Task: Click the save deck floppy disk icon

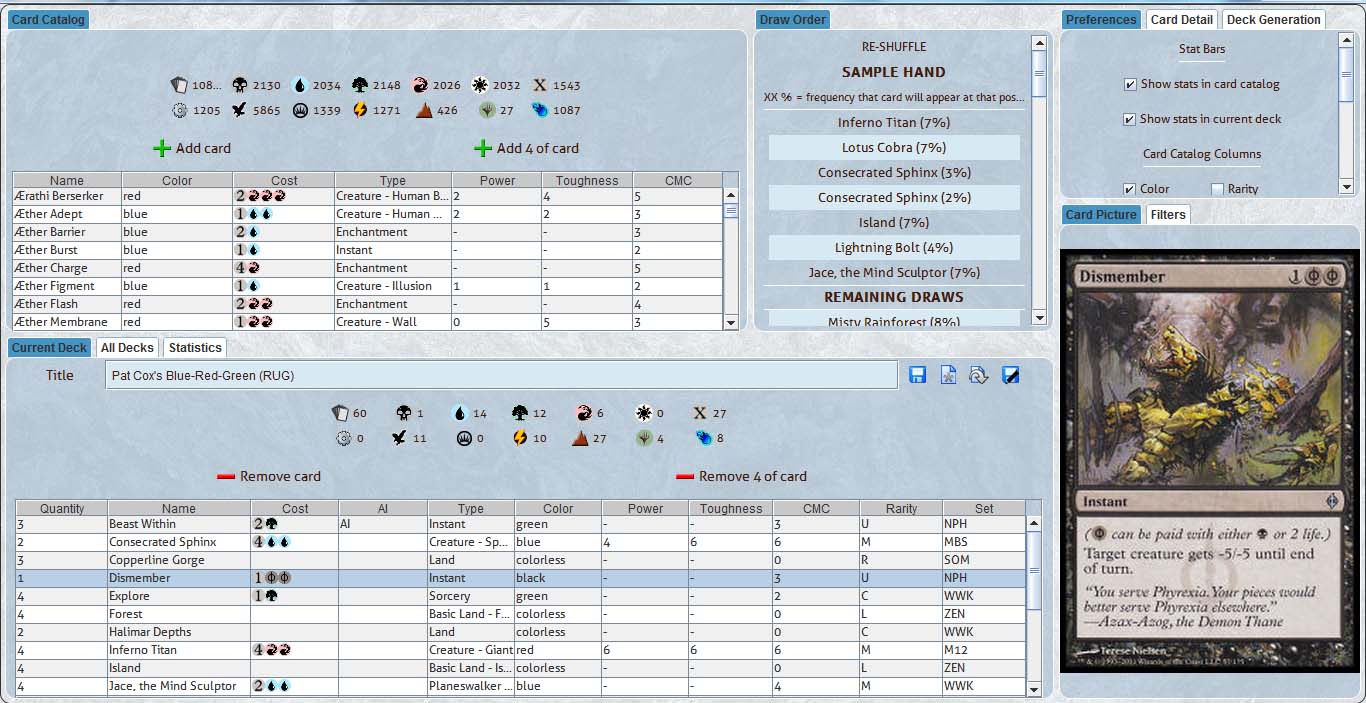Action: (x=918, y=375)
